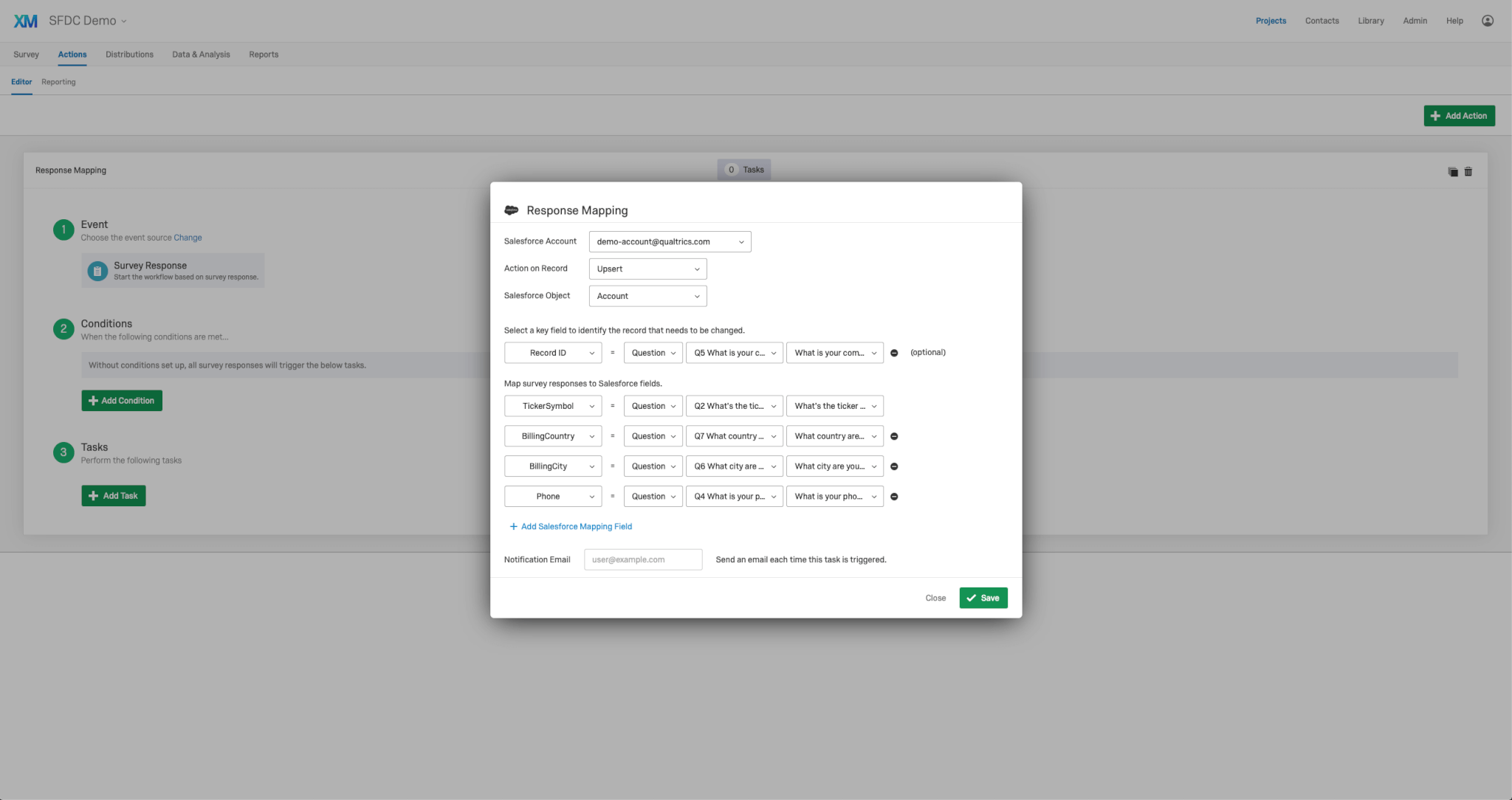Image resolution: width=1512 pixels, height=800 pixels.
Task: Click the Add Condition button
Action: click(x=122, y=401)
